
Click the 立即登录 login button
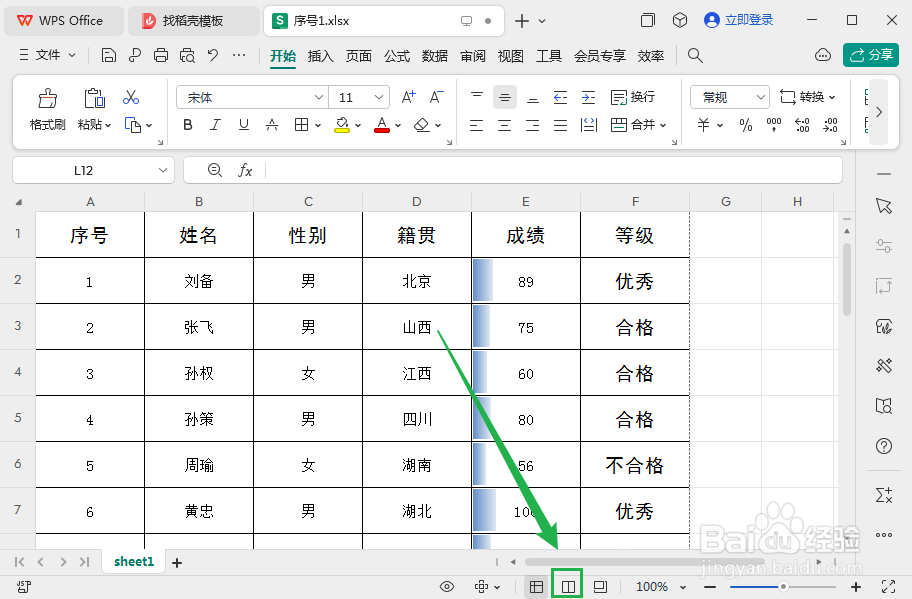click(x=739, y=19)
